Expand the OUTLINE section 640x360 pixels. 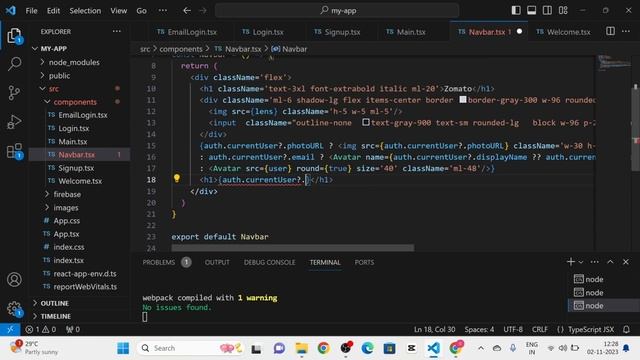pos(54,303)
